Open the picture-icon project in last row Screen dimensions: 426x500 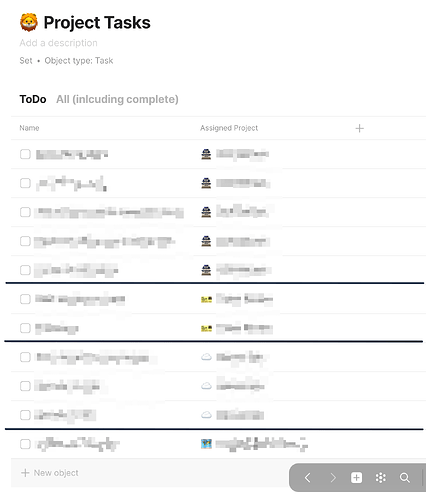coord(254,444)
